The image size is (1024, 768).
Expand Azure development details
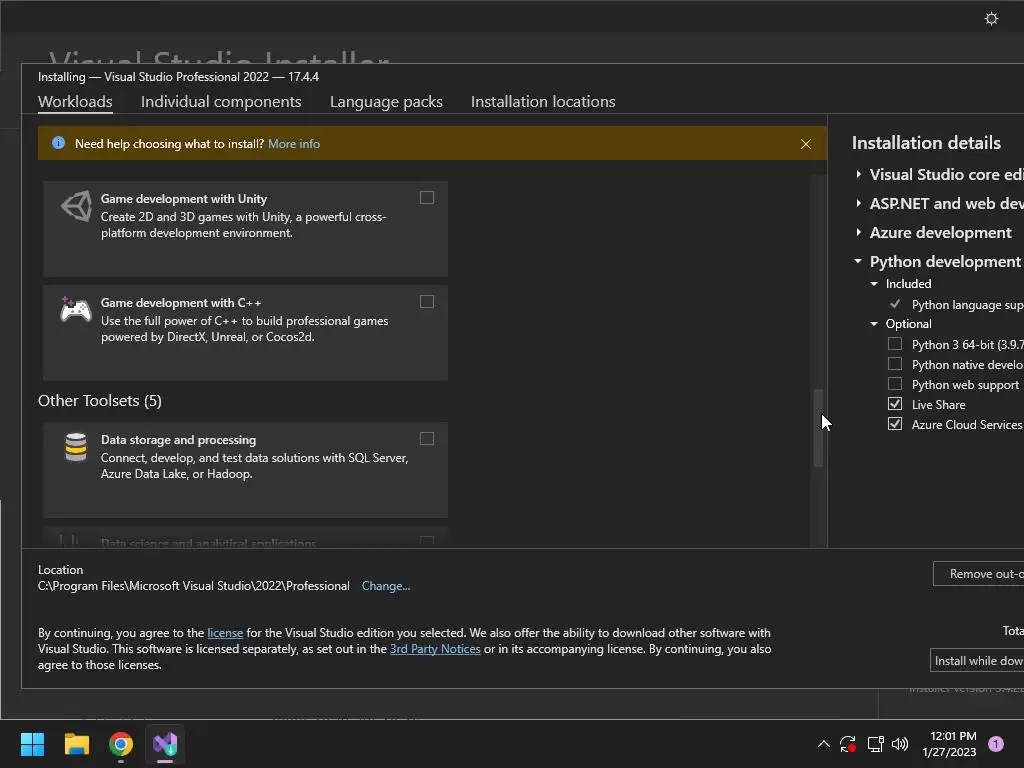click(x=858, y=232)
